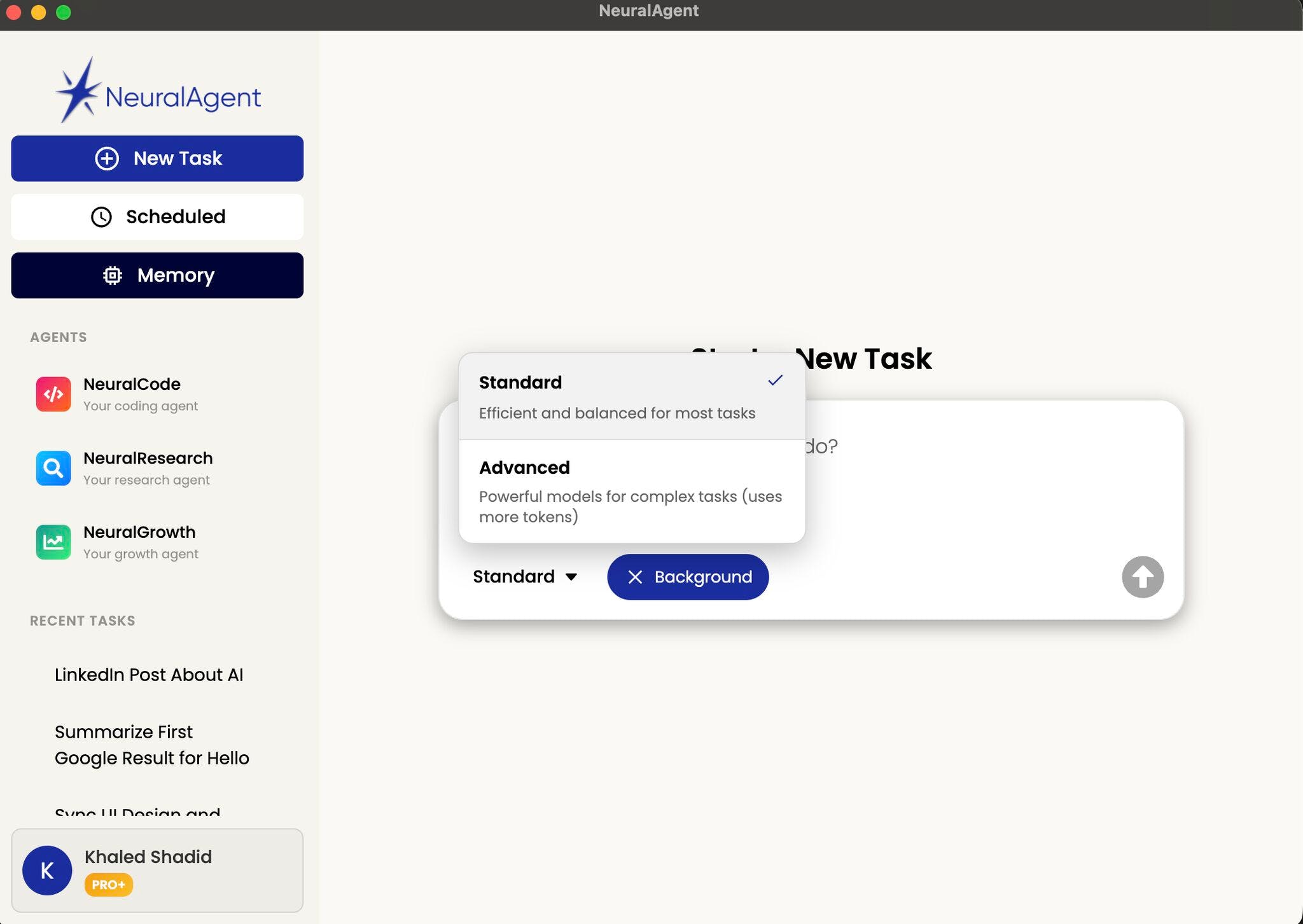Click the dropdown caret next to Standard
Screen dimensions: 1303x924
571,577
